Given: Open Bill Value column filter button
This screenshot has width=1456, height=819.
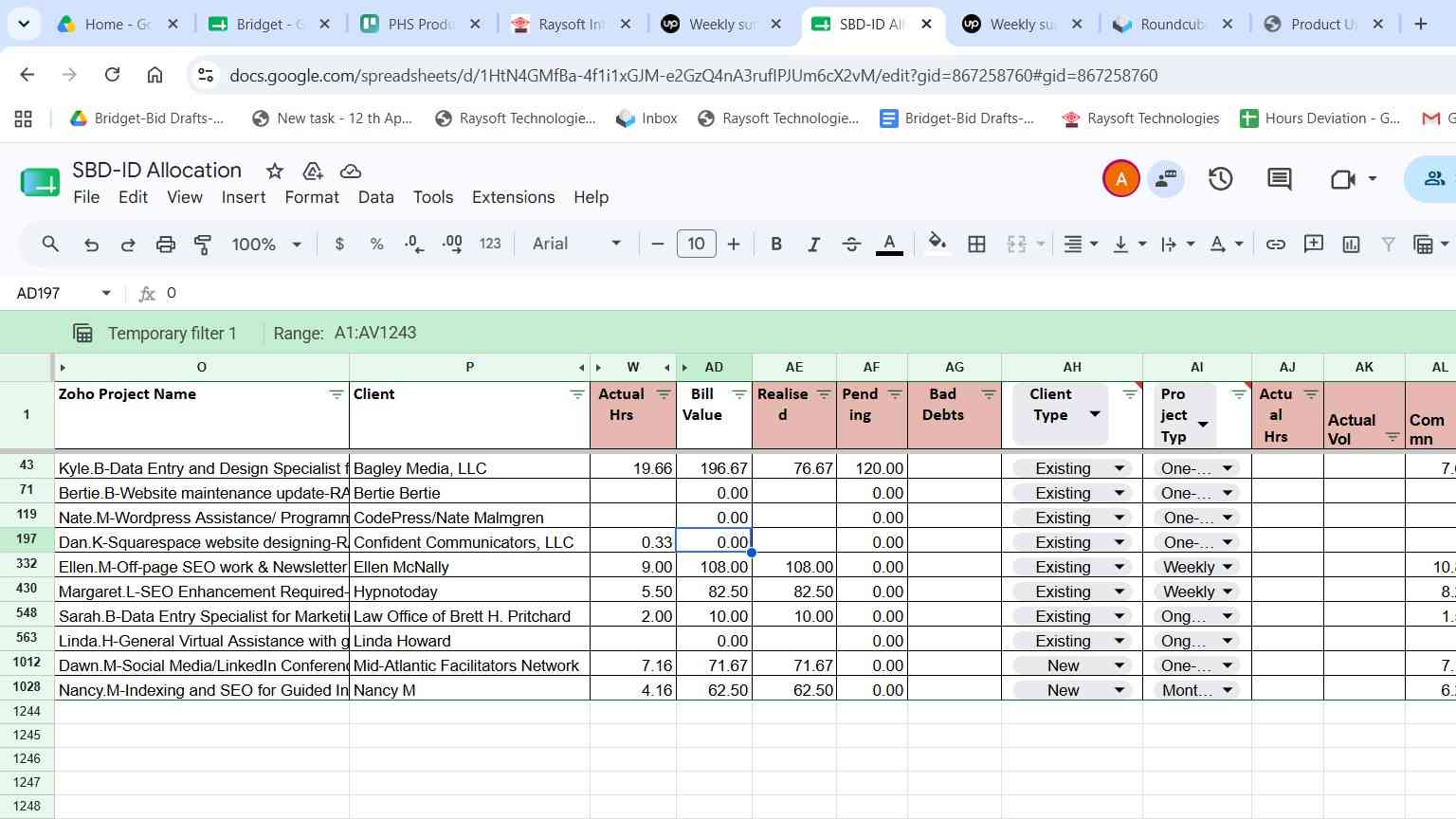Looking at the screenshot, I should pyautogui.click(x=739, y=394).
